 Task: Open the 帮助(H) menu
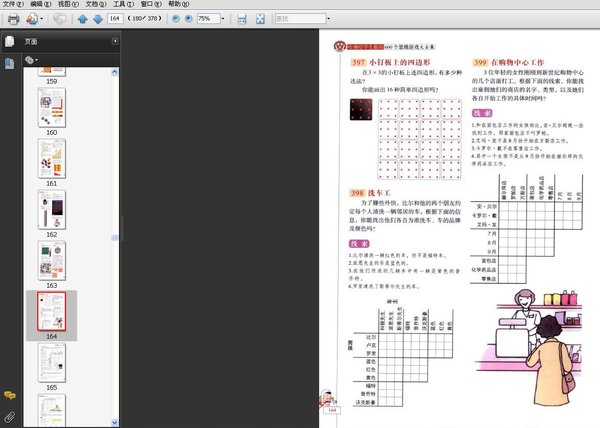coord(174,5)
